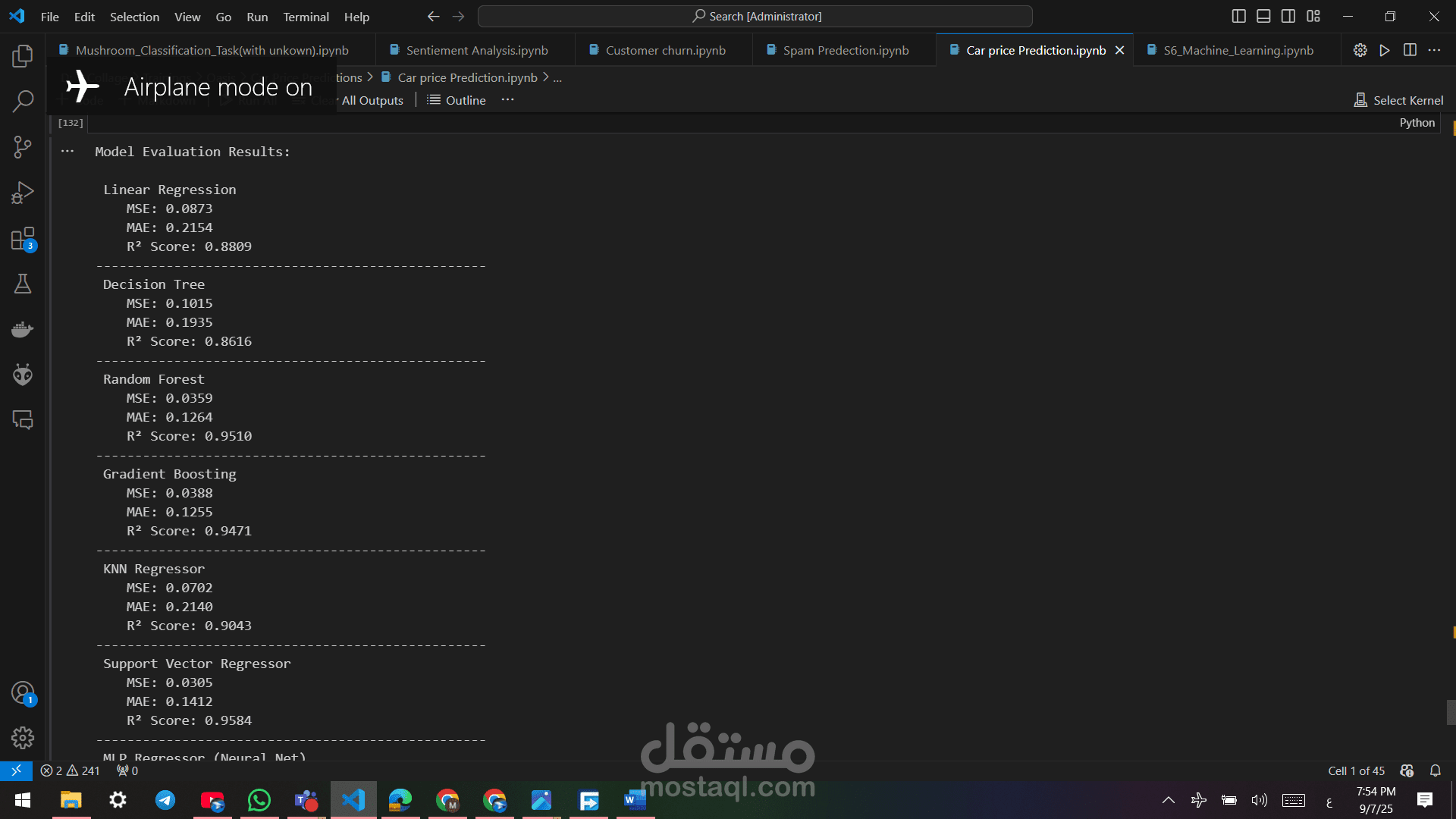Open the notebook Outline
1456x819 pixels.
457,100
